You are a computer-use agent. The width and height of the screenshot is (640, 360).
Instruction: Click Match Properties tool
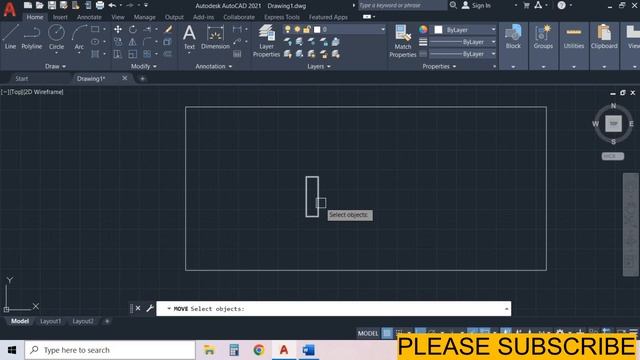pyautogui.click(x=402, y=41)
